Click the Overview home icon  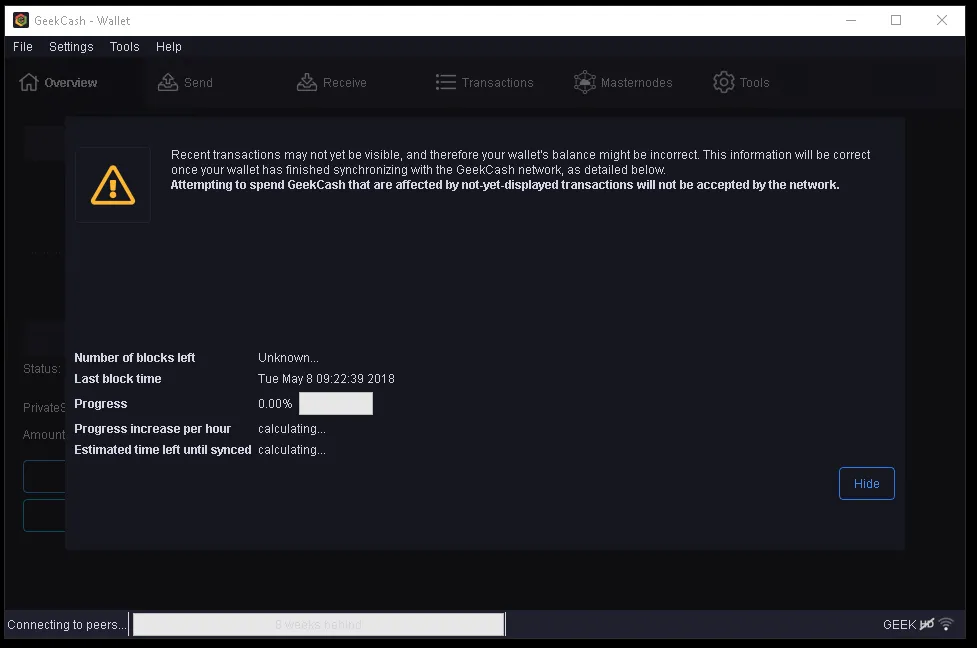pyautogui.click(x=29, y=82)
